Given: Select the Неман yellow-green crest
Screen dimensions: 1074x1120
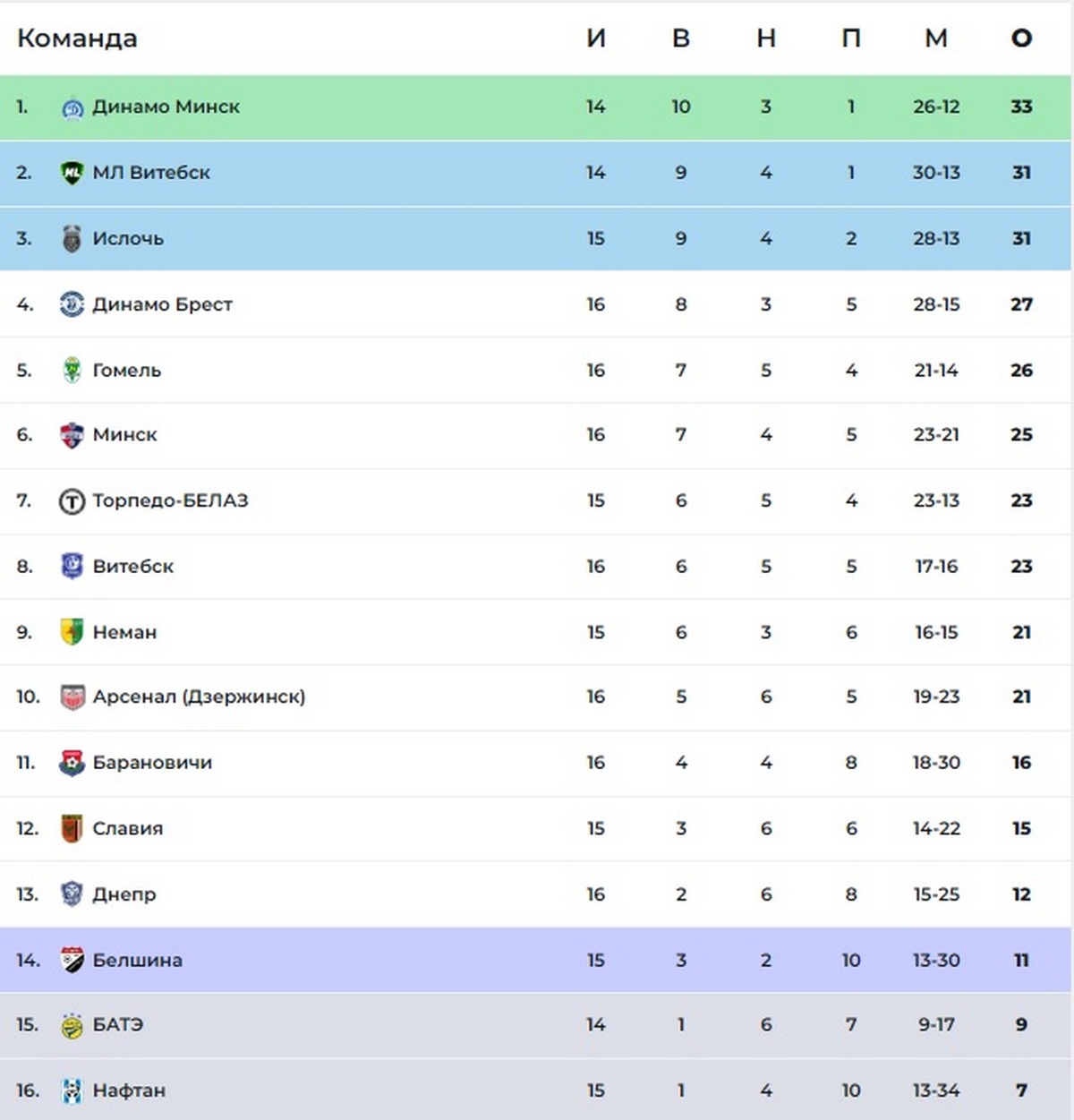Looking at the screenshot, I should 72,632.
